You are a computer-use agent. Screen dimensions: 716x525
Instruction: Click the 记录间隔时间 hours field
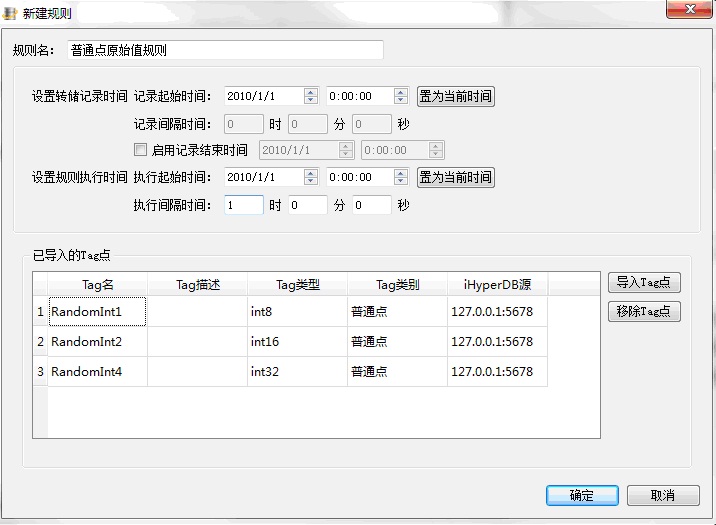tap(244, 124)
